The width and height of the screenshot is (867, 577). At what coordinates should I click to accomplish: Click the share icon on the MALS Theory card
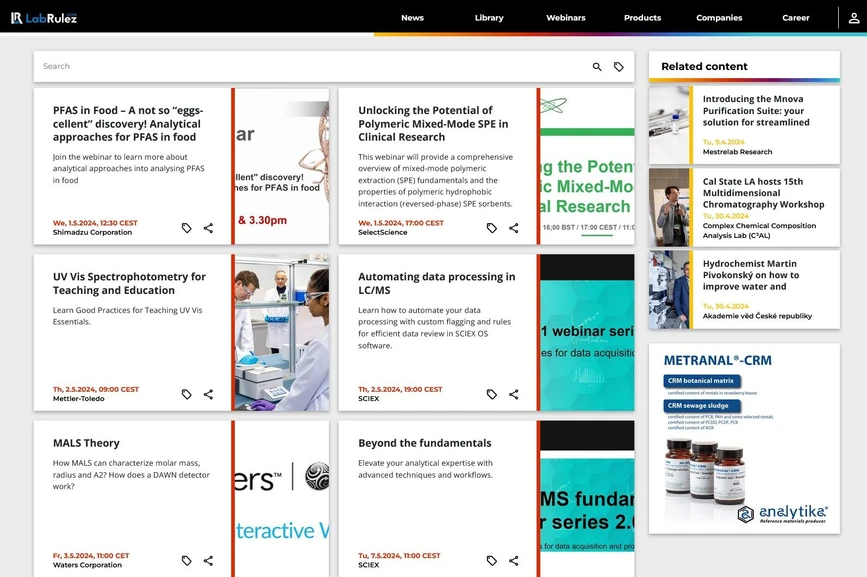pos(208,561)
